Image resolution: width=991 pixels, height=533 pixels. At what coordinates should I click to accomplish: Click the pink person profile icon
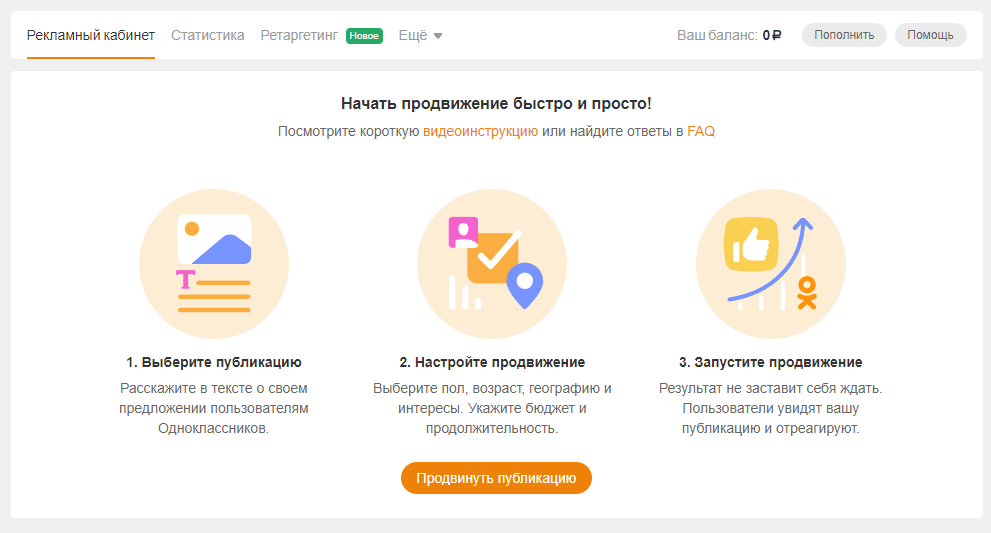point(463,233)
